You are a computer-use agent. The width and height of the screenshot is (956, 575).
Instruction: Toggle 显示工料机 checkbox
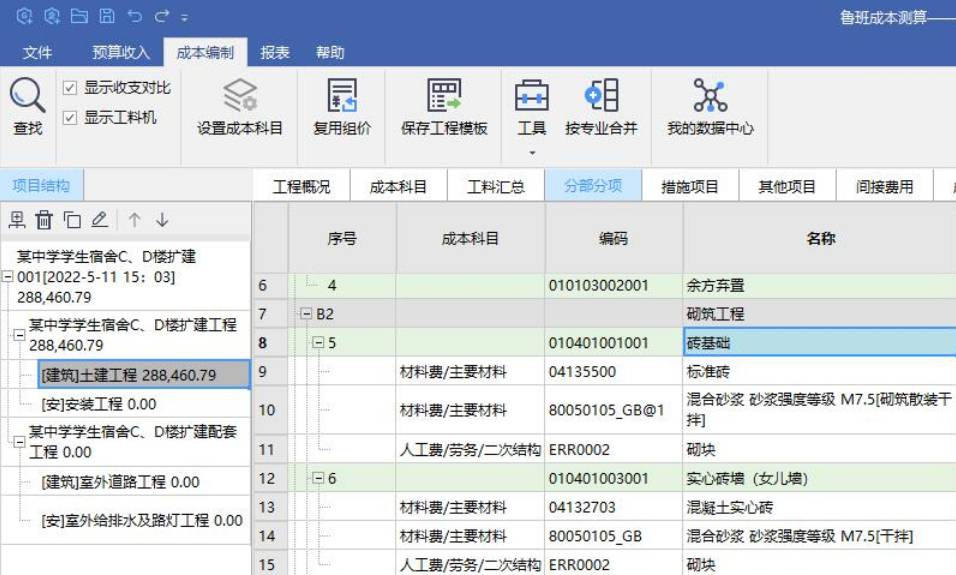70,117
